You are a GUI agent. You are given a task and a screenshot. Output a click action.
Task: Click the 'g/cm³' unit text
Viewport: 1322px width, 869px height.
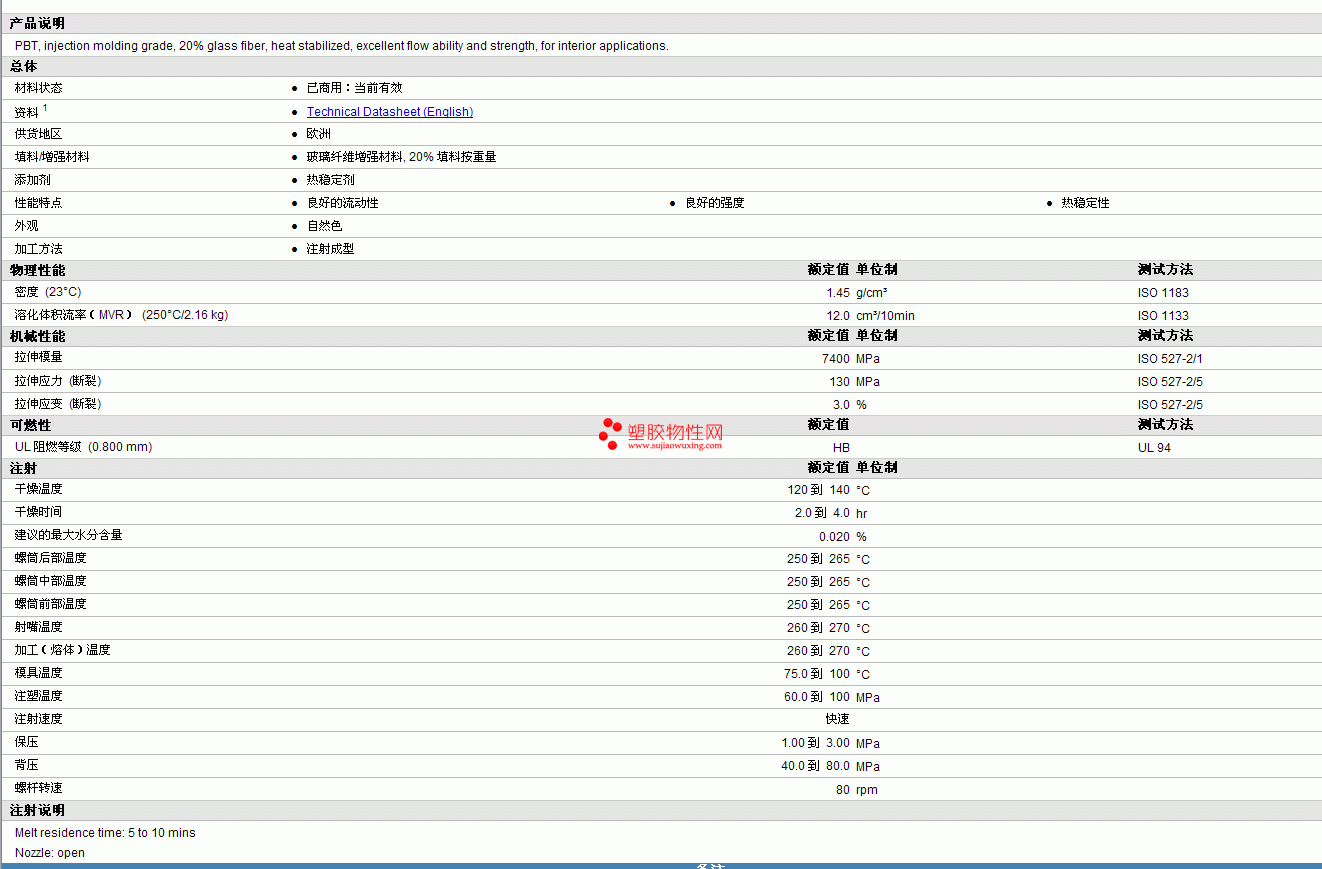pos(872,293)
